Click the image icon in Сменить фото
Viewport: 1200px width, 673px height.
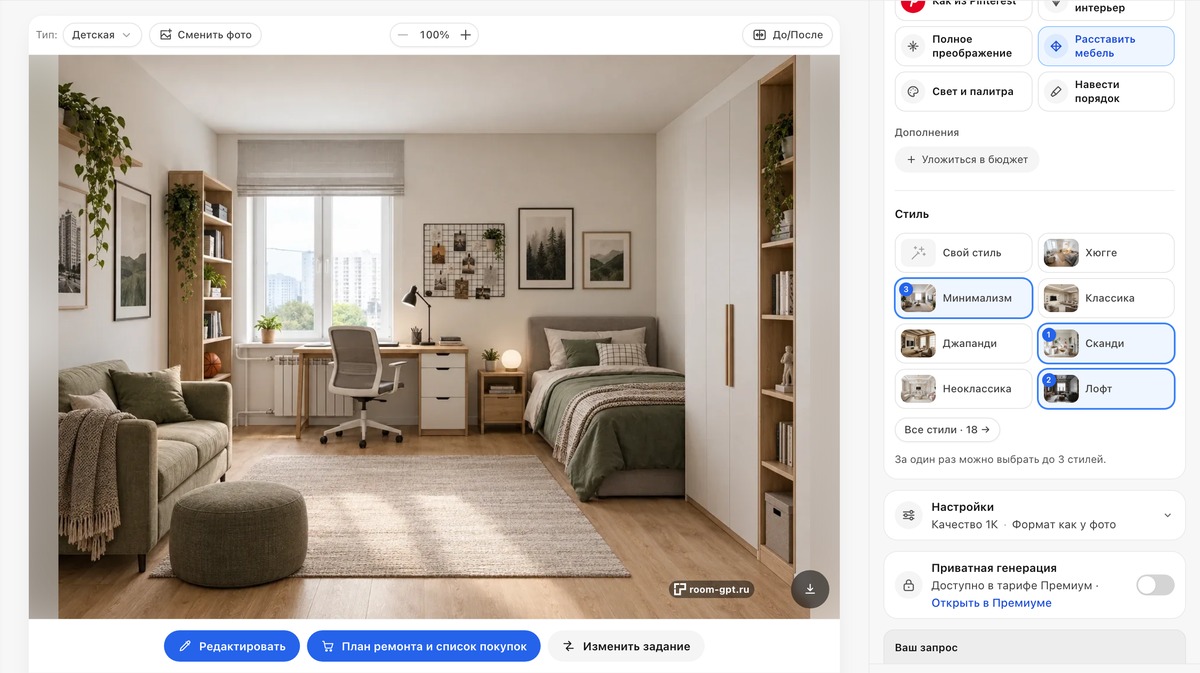pos(166,35)
